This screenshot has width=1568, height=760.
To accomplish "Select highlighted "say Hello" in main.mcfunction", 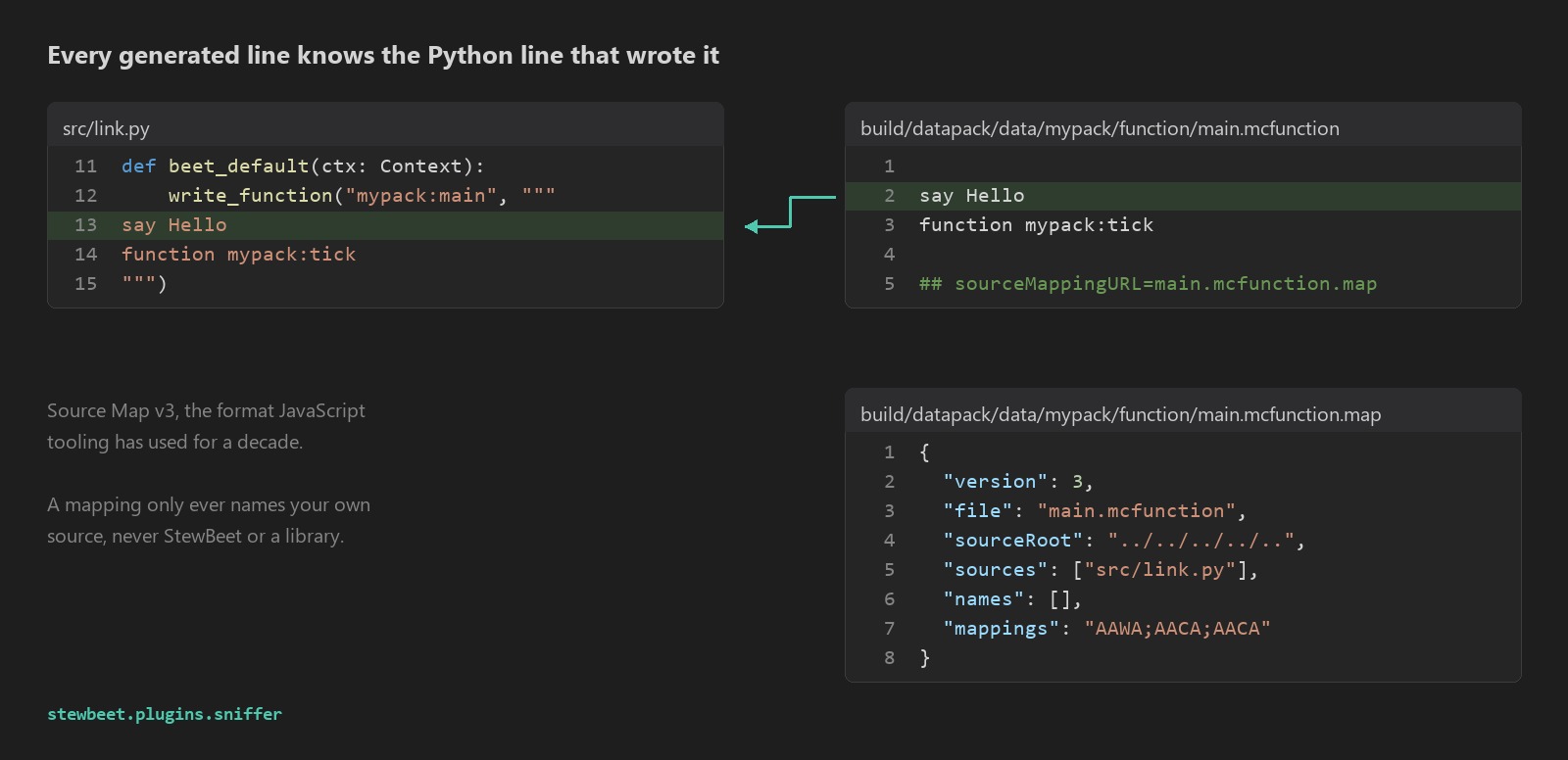I will [x=1183, y=196].
